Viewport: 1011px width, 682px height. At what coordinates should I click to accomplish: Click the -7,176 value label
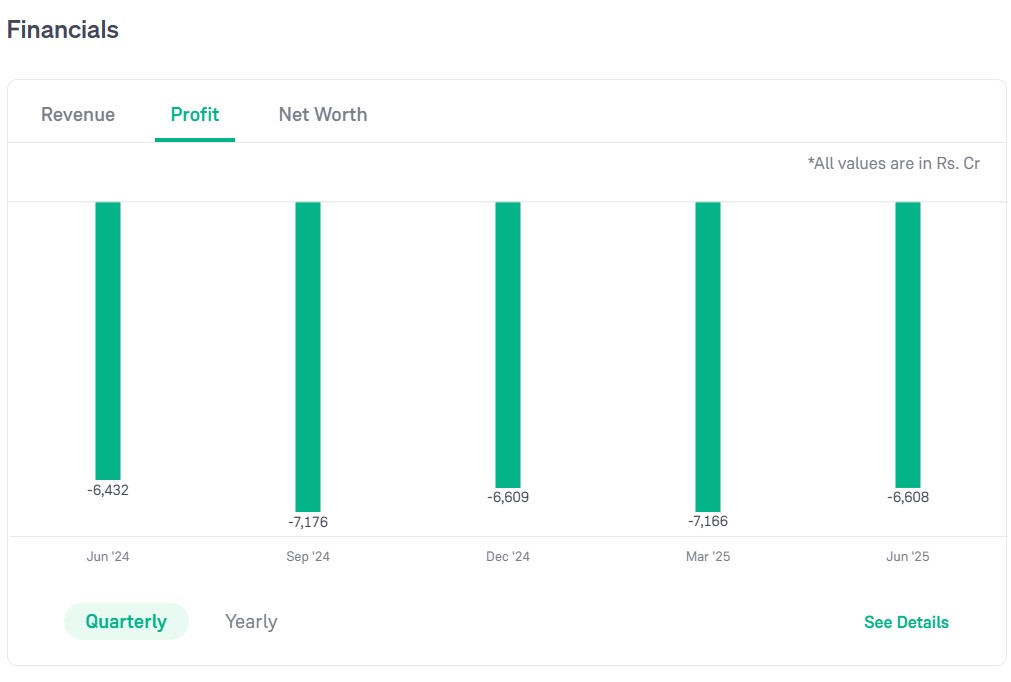[308, 522]
